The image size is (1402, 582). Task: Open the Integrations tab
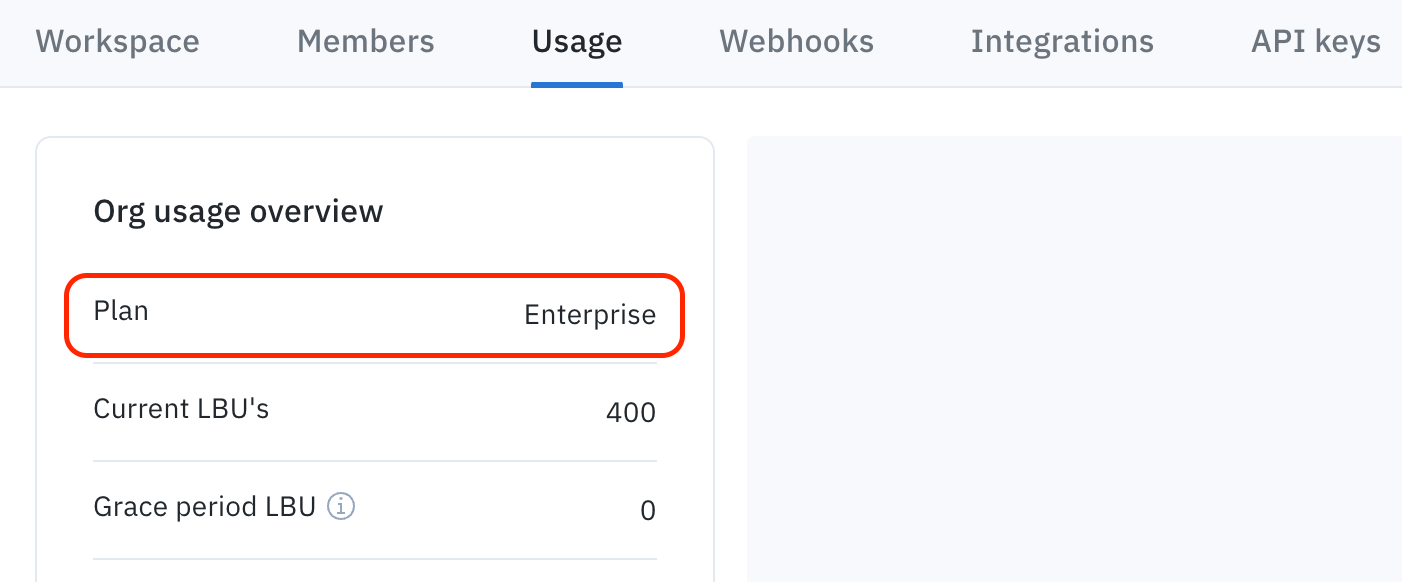coord(1062,42)
